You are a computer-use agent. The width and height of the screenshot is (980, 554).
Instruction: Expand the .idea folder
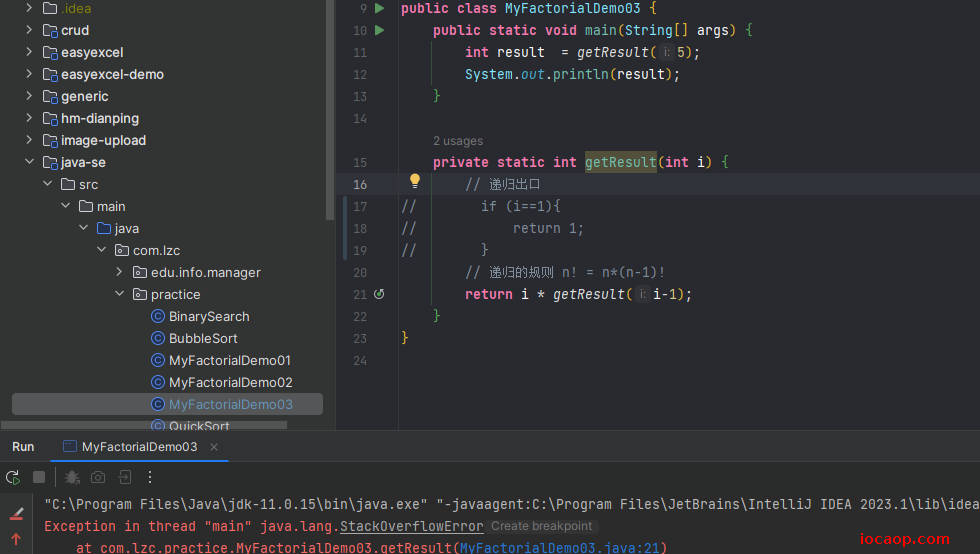click(x=29, y=8)
